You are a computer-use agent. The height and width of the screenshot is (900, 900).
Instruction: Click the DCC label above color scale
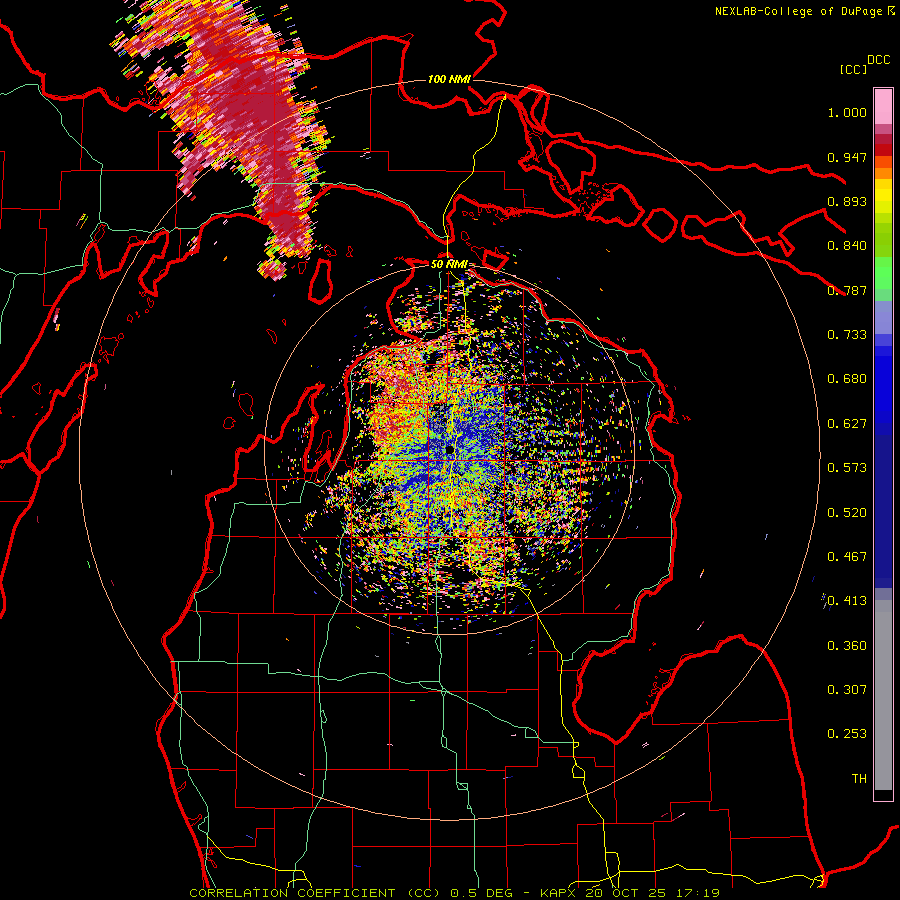[x=878, y=60]
